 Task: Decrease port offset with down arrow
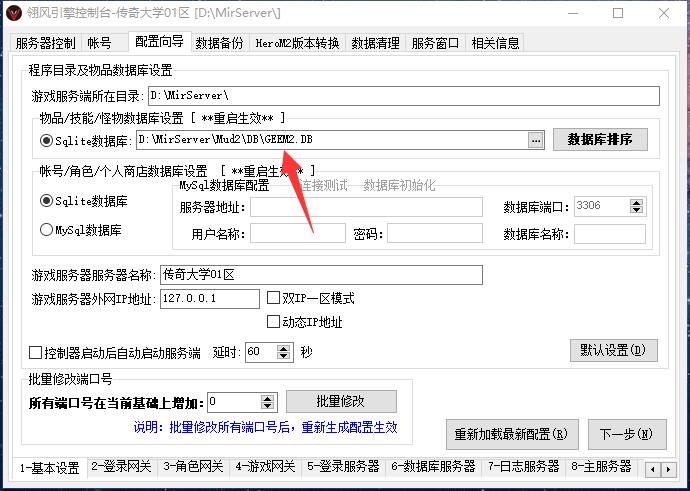[267, 406]
